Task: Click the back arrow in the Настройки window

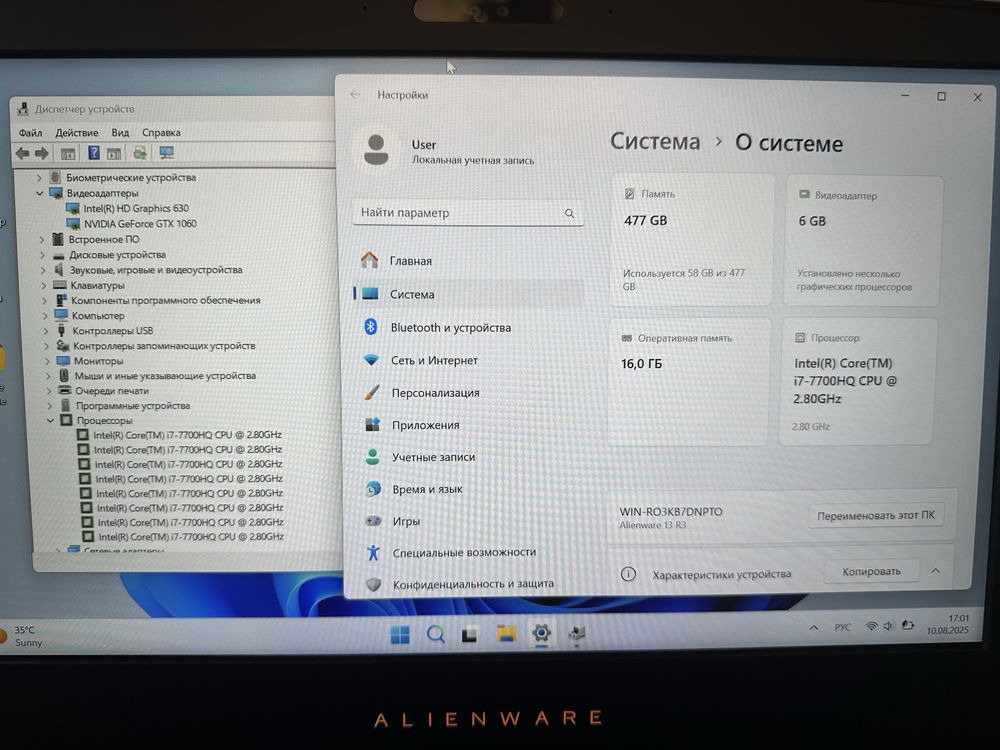Action: tap(355, 94)
